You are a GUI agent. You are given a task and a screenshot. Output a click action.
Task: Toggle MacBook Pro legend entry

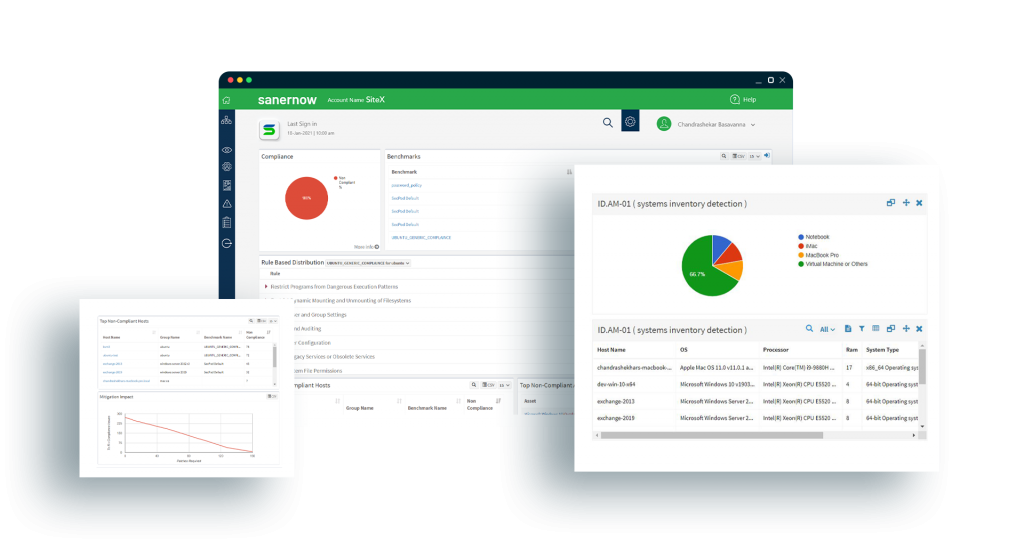point(818,255)
